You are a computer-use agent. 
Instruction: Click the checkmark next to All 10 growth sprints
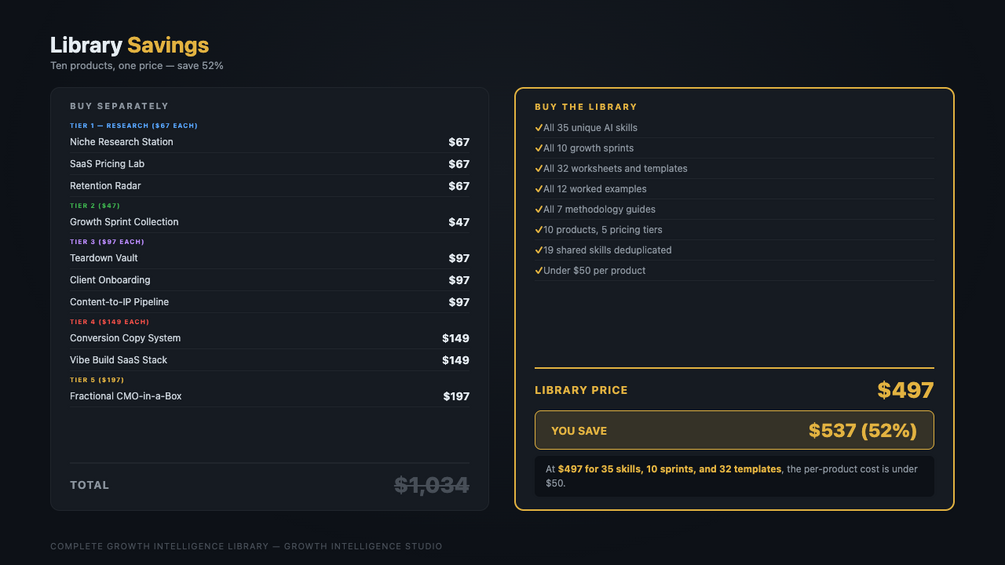[x=538, y=148]
